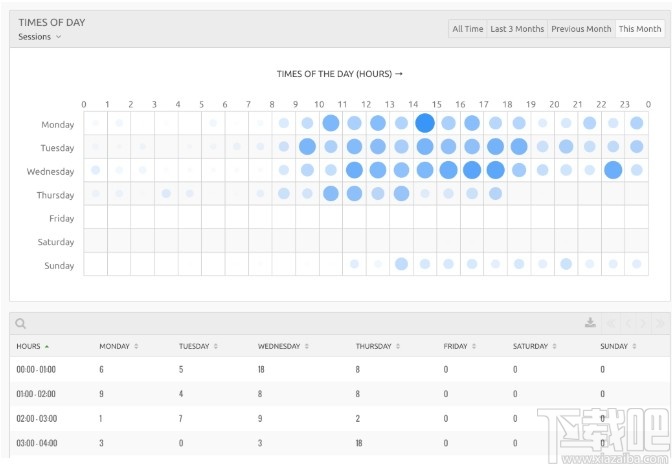Viewport: 672px width, 464px height.
Task: Click the search magnifier icon above the table
Action: (x=21, y=323)
